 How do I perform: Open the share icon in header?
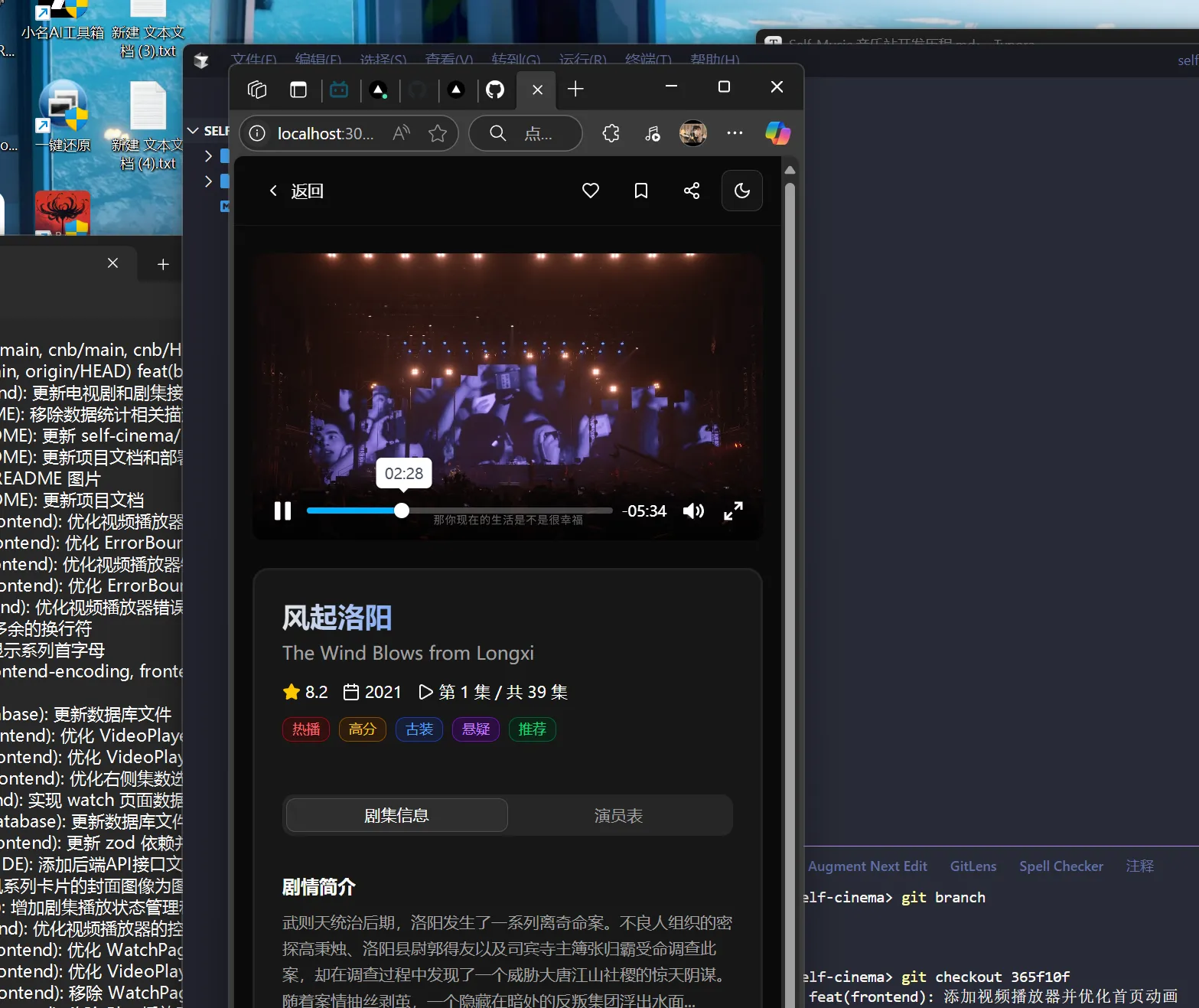click(692, 191)
